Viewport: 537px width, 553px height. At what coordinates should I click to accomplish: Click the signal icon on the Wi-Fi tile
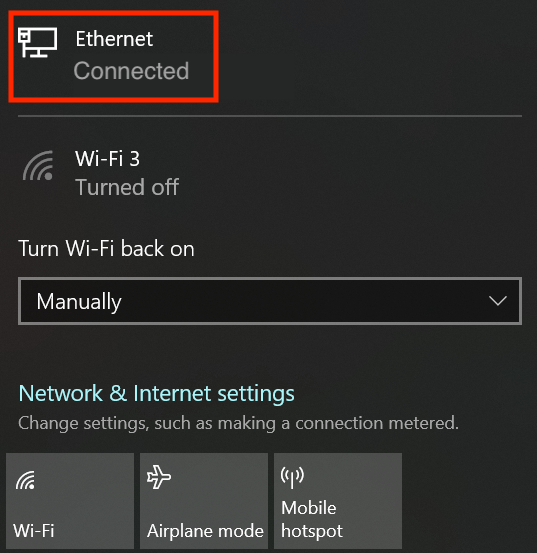(25, 480)
